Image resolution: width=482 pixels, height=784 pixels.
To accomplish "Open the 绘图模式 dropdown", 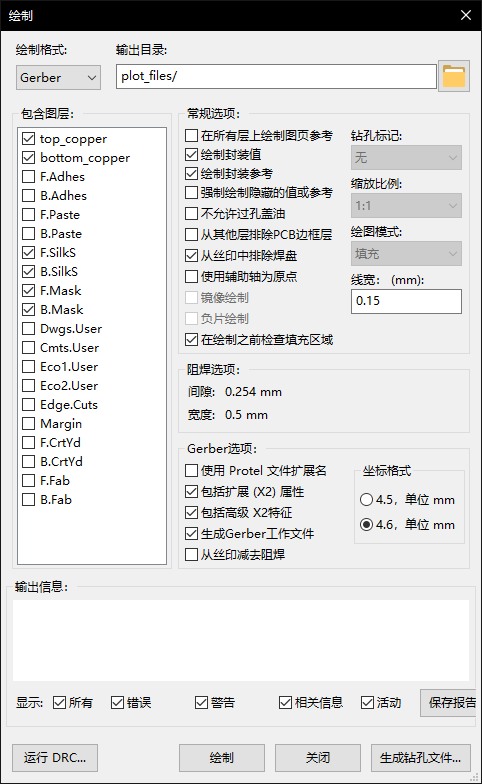I will (406, 254).
